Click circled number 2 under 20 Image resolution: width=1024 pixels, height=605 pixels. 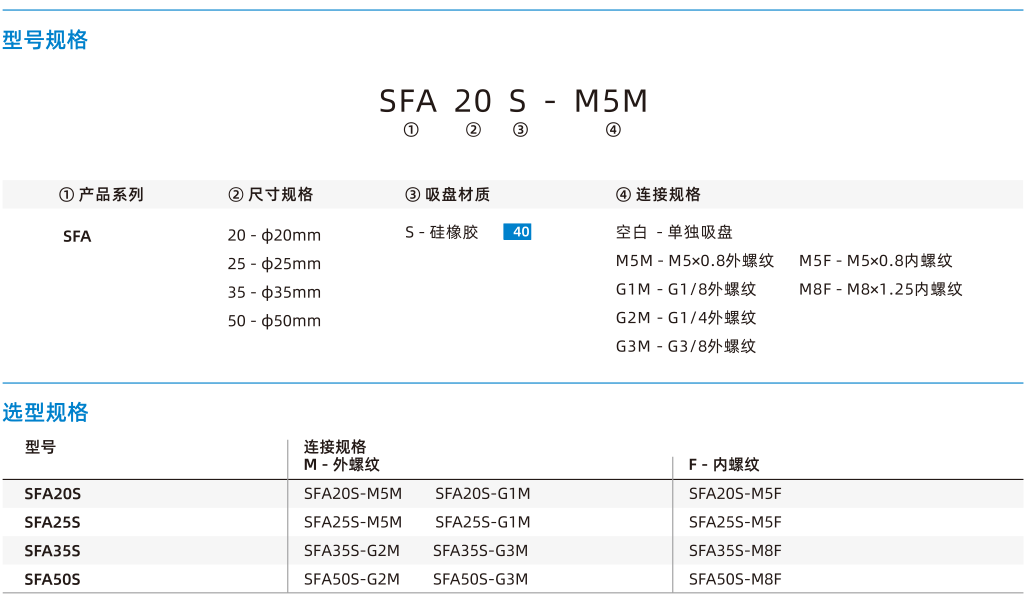point(473,130)
